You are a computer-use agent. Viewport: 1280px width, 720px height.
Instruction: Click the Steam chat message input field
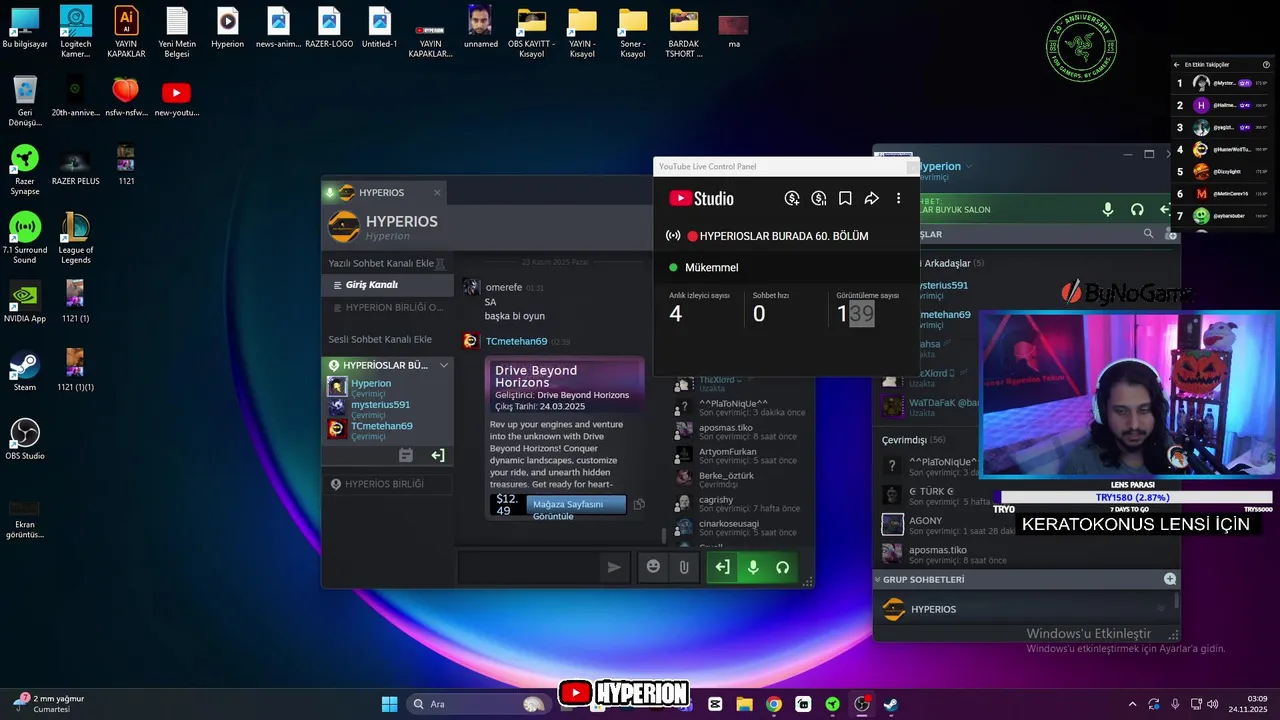point(530,567)
